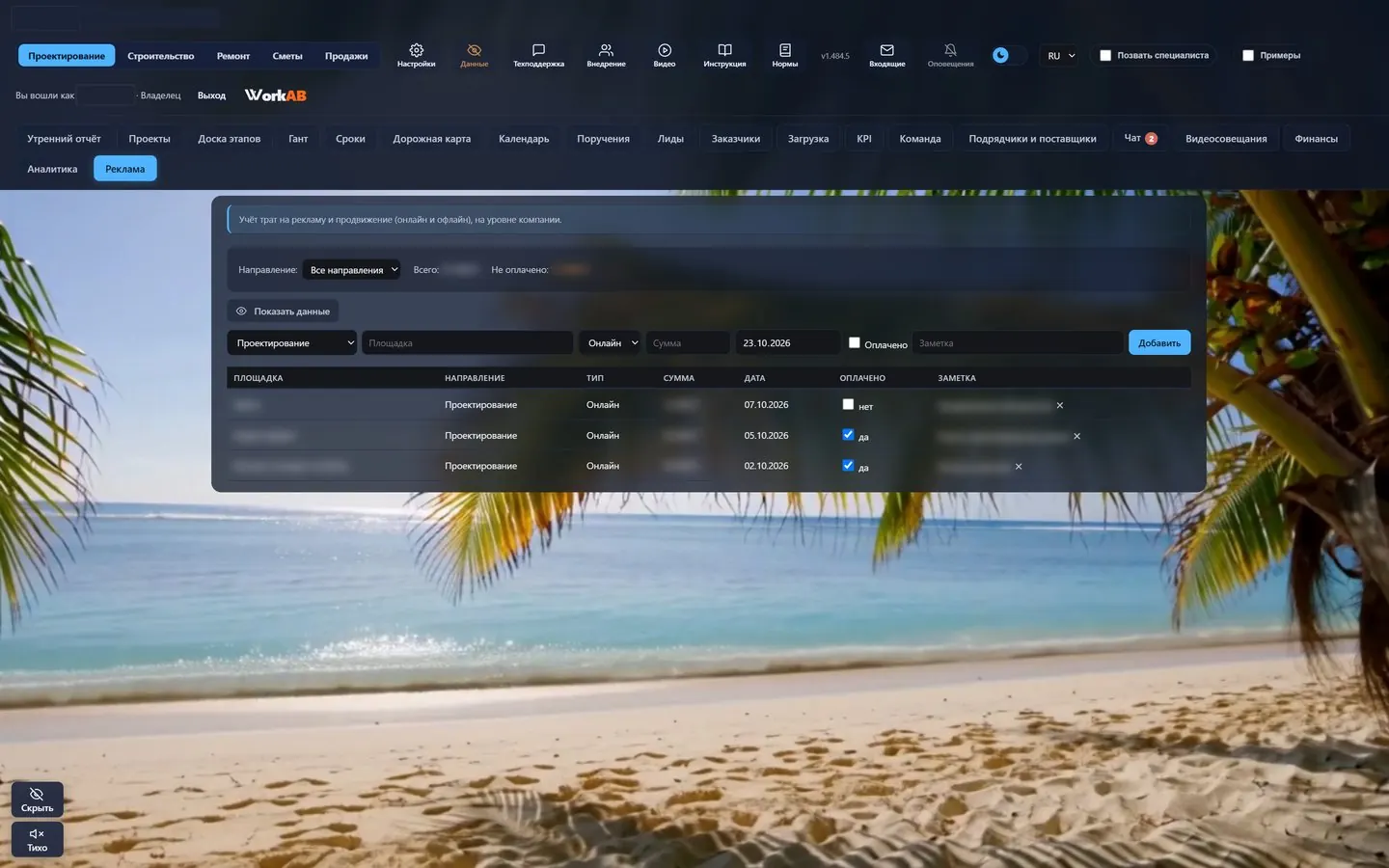1389x868 pixels.
Task: Click the Выход link
Action: click(x=211, y=95)
